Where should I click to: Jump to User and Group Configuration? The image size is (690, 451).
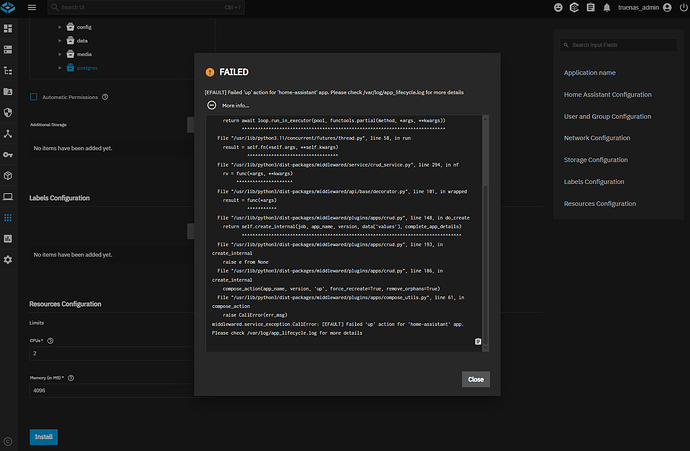point(607,117)
